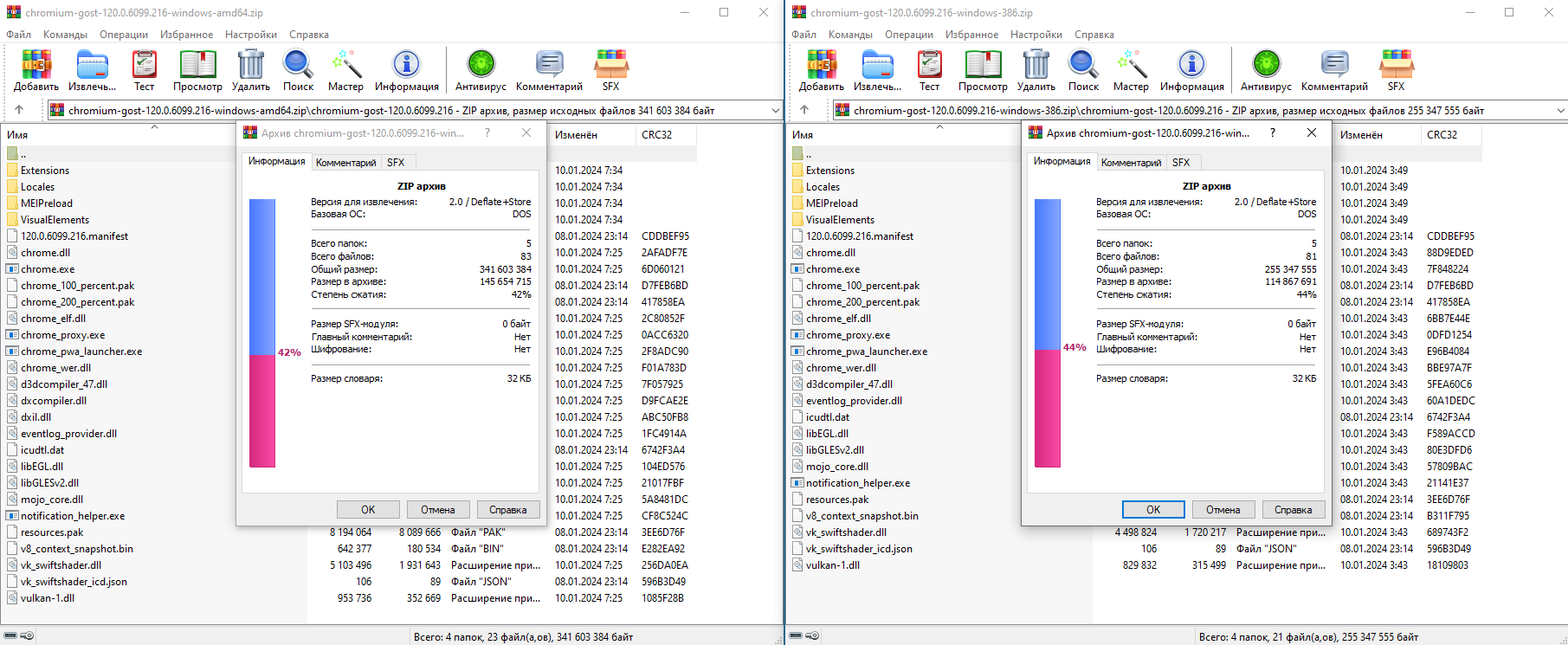Click Отмена in the amd64 archive info dialog
Image resolution: width=1568 pixels, height=645 pixels.
tap(438, 510)
